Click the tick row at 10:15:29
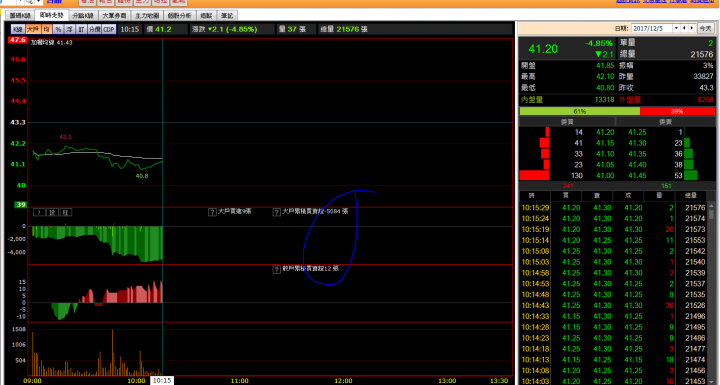The width and height of the screenshot is (720, 385). 614,208
